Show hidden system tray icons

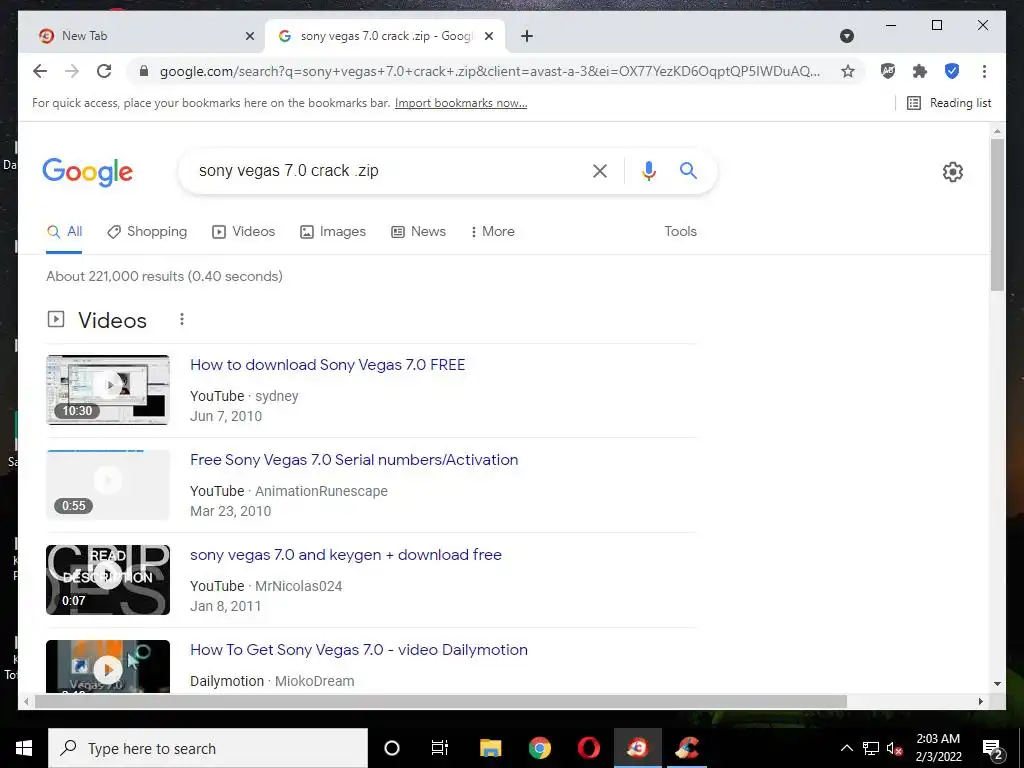[x=846, y=748]
